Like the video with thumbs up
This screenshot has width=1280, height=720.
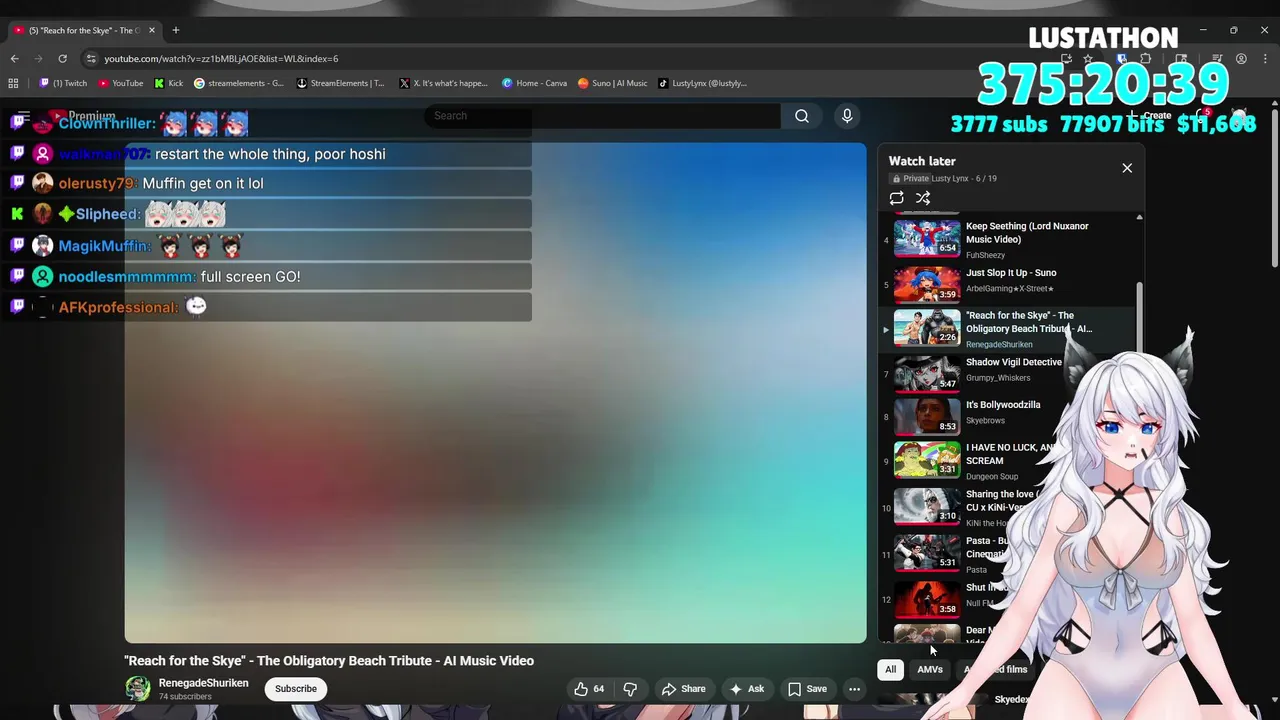coord(589,689)
